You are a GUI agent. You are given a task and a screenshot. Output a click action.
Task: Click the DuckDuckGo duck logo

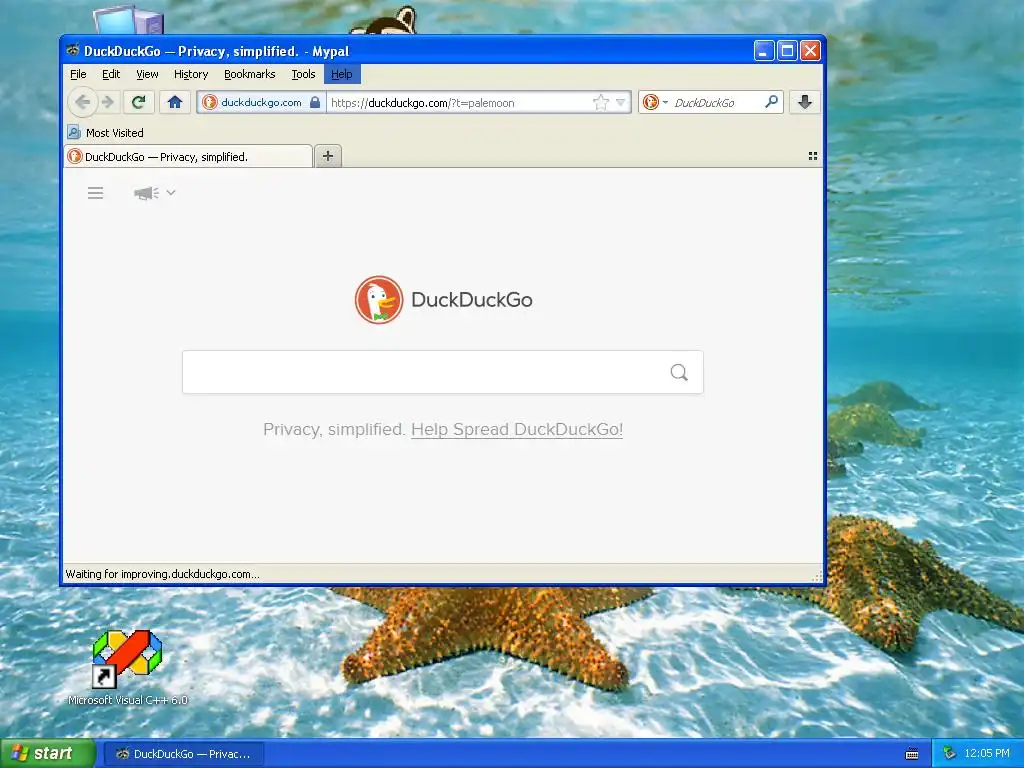(379, 300)
